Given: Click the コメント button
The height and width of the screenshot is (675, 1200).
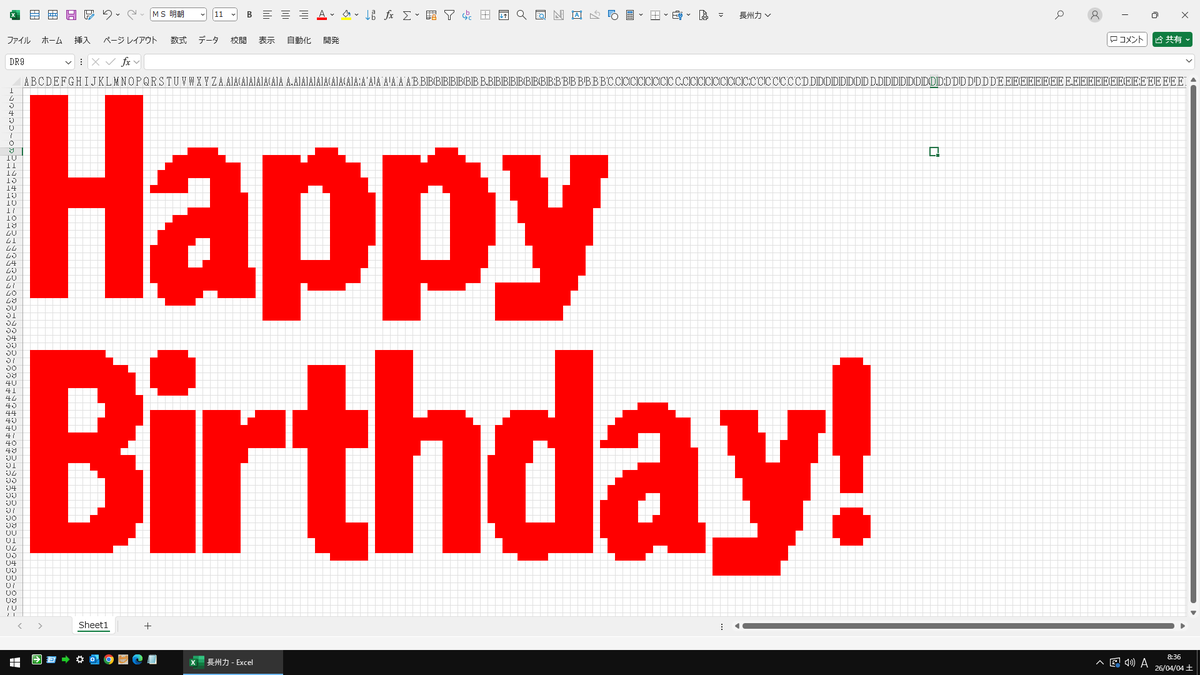Looking at the screenshot, I should tap(1127, 39).
